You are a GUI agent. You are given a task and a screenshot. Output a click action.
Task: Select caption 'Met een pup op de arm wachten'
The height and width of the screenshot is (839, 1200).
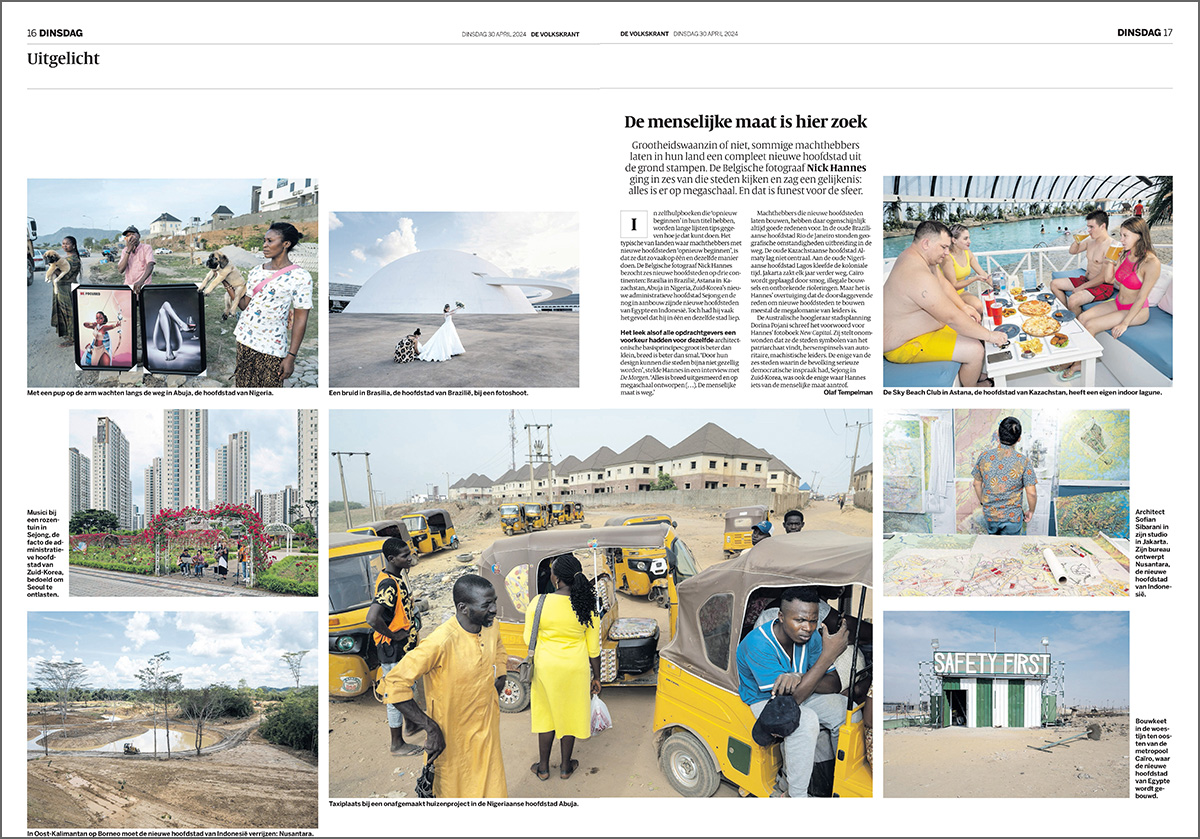pos(150,393)
